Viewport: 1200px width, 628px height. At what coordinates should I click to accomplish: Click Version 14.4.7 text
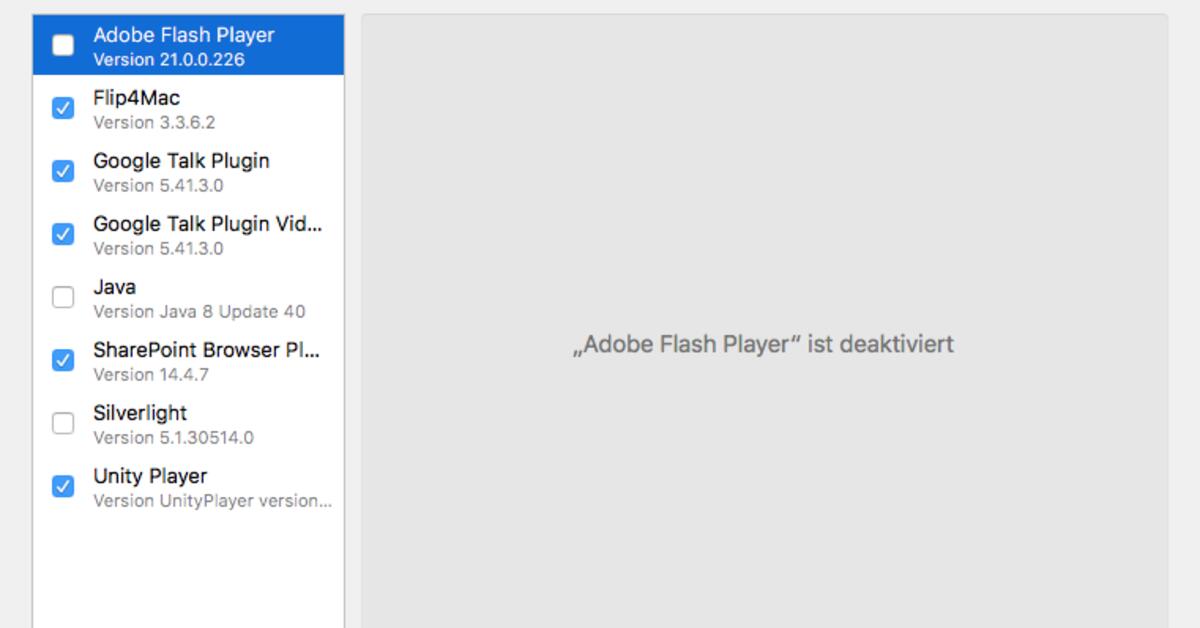pos(151,374)
